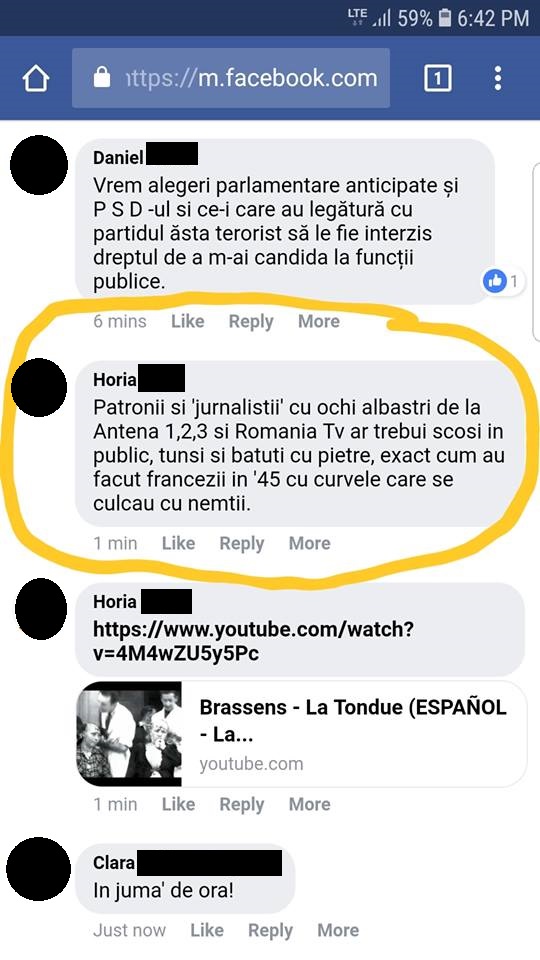Like Horia's YouTube link comment
The width and height of the screenshot is (540, 960).
178,804
